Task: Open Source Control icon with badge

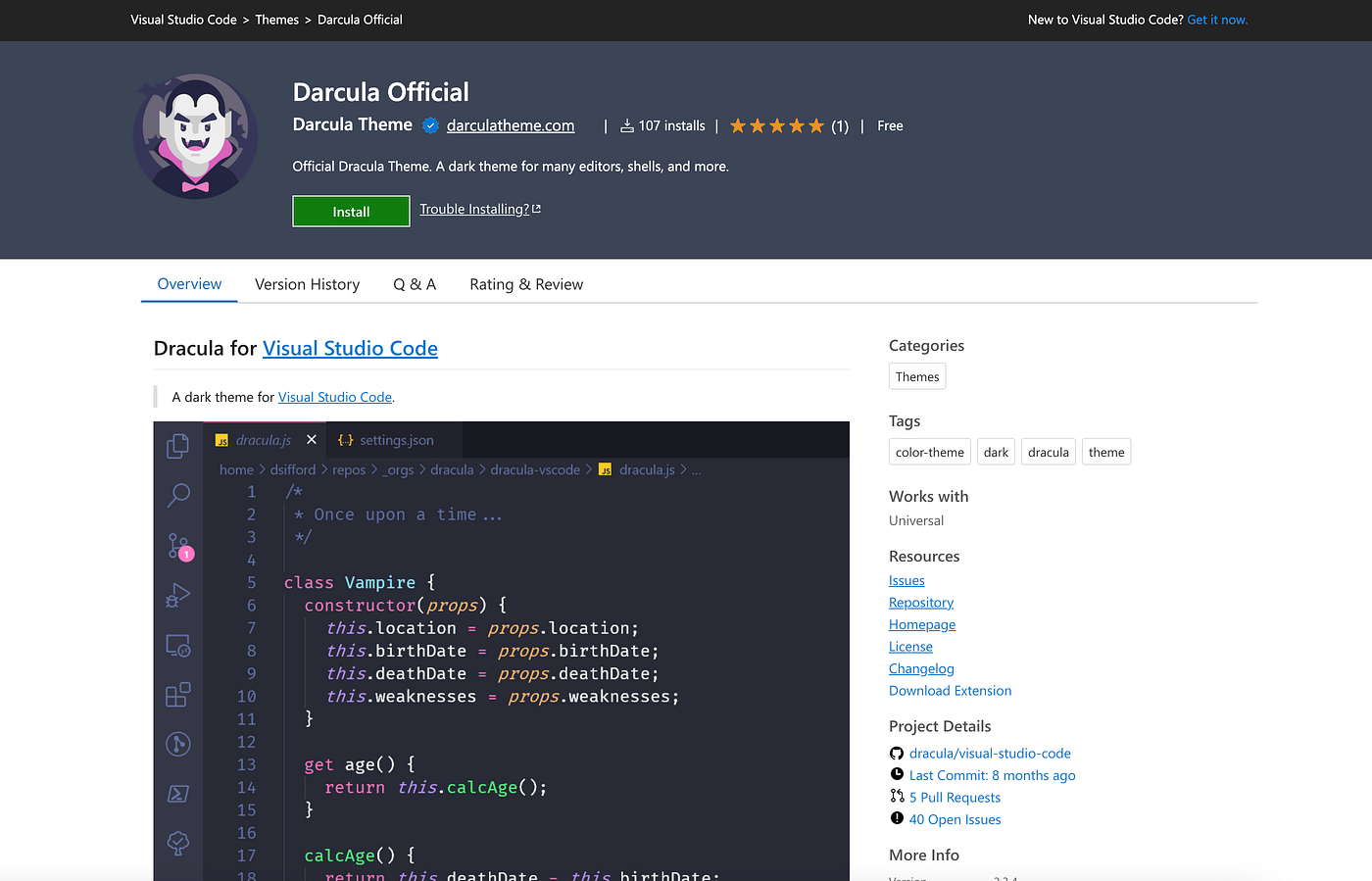Action: point(178,546)
